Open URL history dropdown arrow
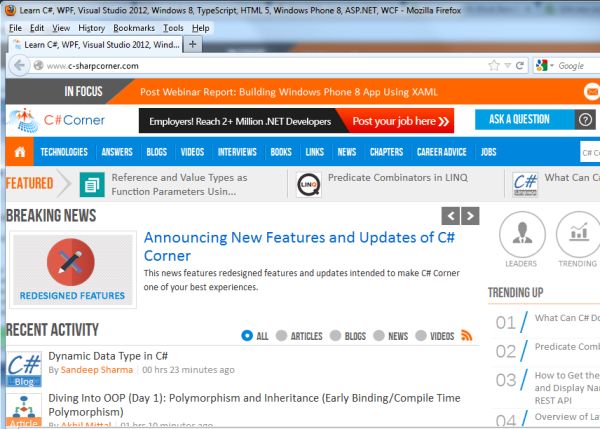The width and height of the screenshot is (600, 429). pyautogui.click(x=507, y=65)
